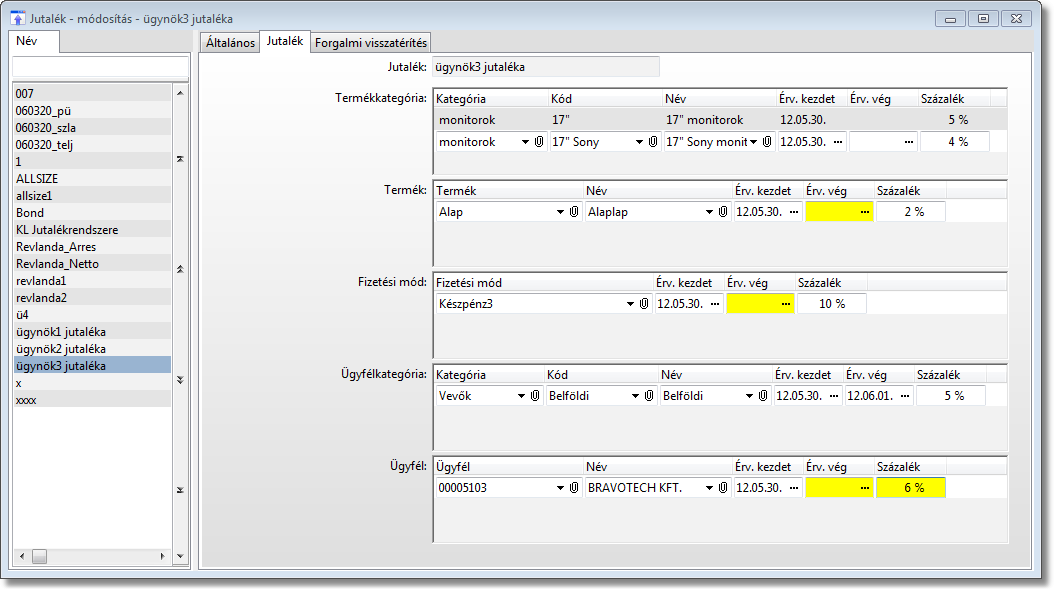Click paperclip icon next to 17" Sony monit name

coord(767,142)
